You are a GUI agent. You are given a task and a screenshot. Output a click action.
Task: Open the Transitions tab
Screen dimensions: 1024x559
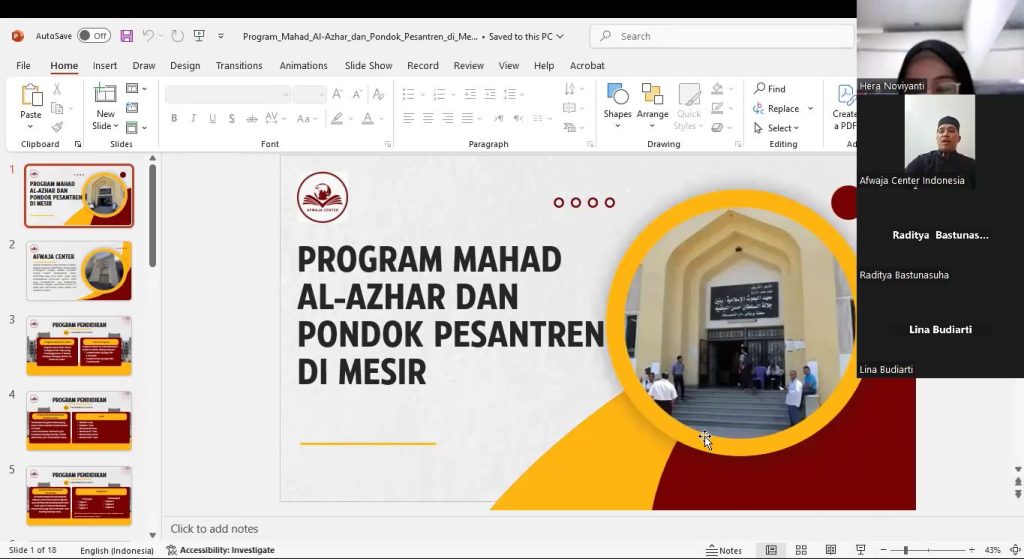point(239,65)
